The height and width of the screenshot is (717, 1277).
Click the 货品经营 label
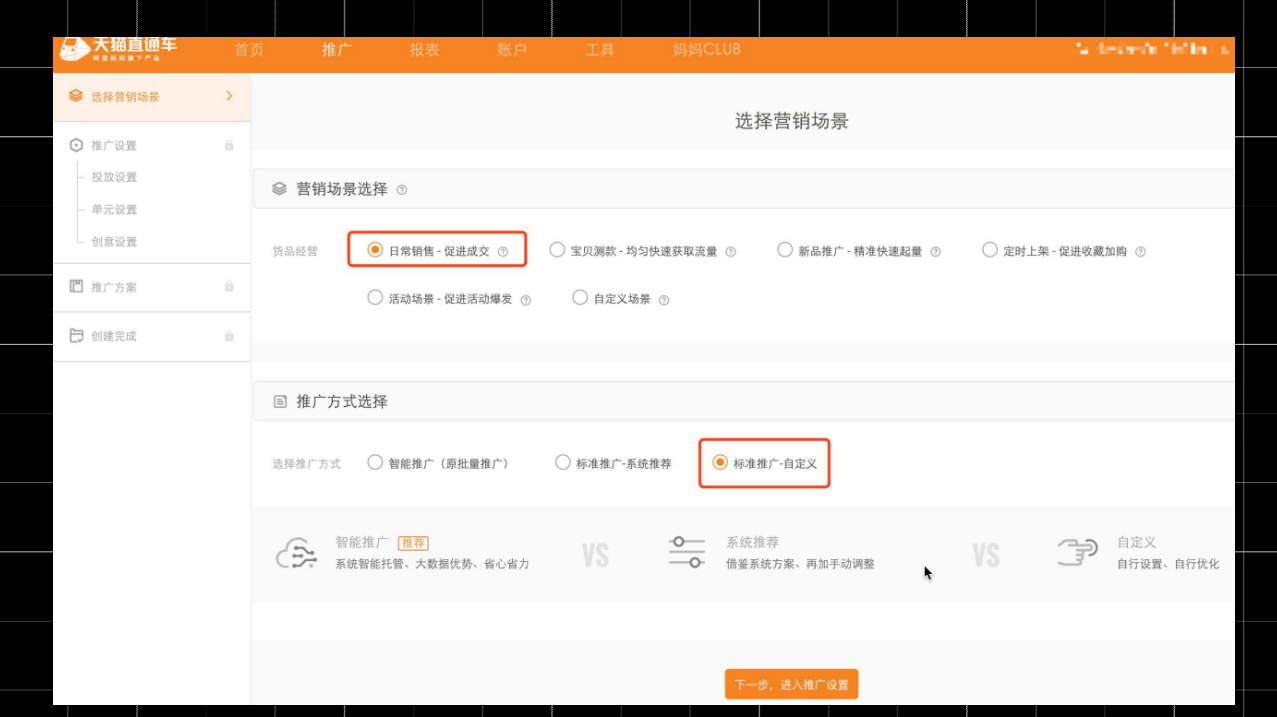295,251
